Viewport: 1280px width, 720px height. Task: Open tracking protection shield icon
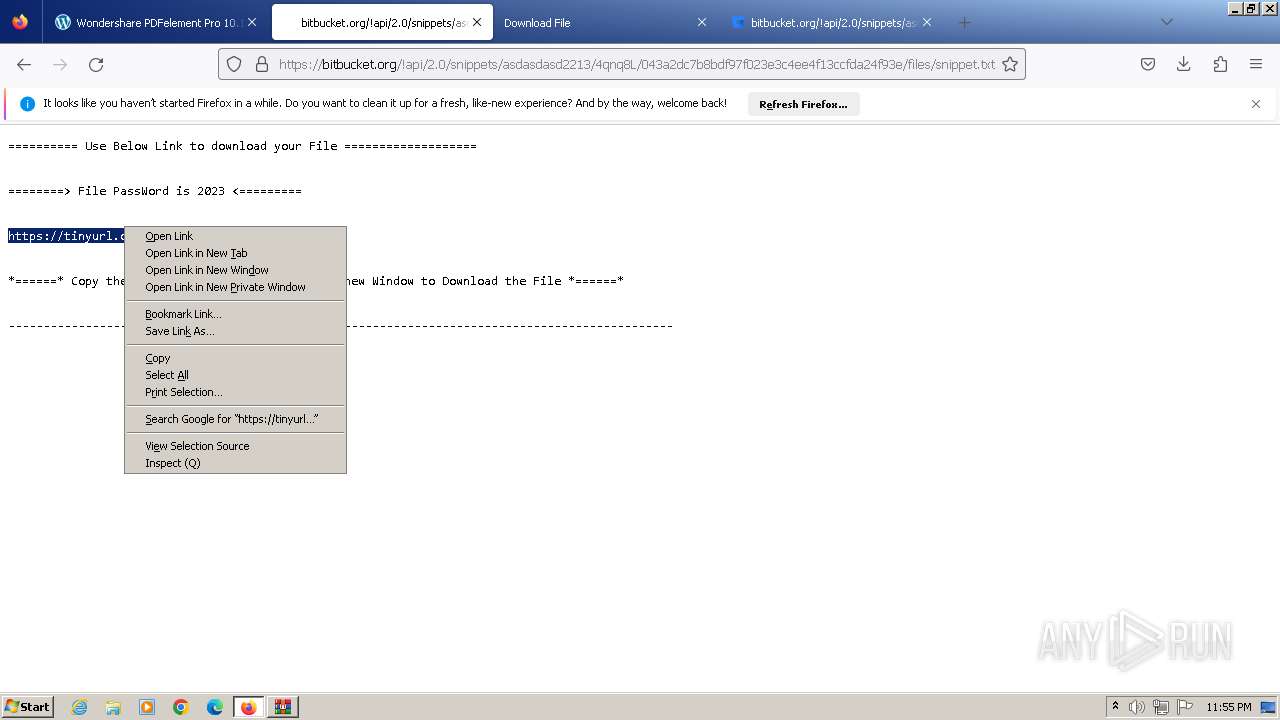click(x=234, y=64)
